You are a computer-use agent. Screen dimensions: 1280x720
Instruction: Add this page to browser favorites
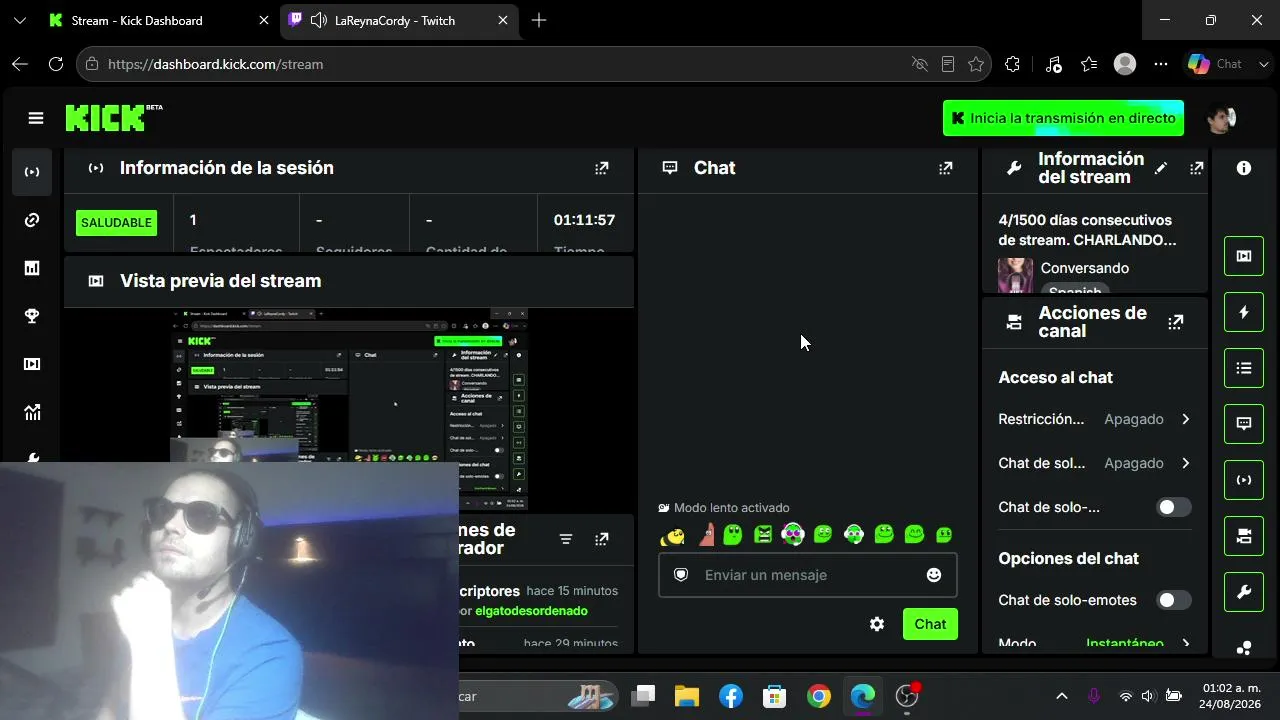tap(976, 64)
